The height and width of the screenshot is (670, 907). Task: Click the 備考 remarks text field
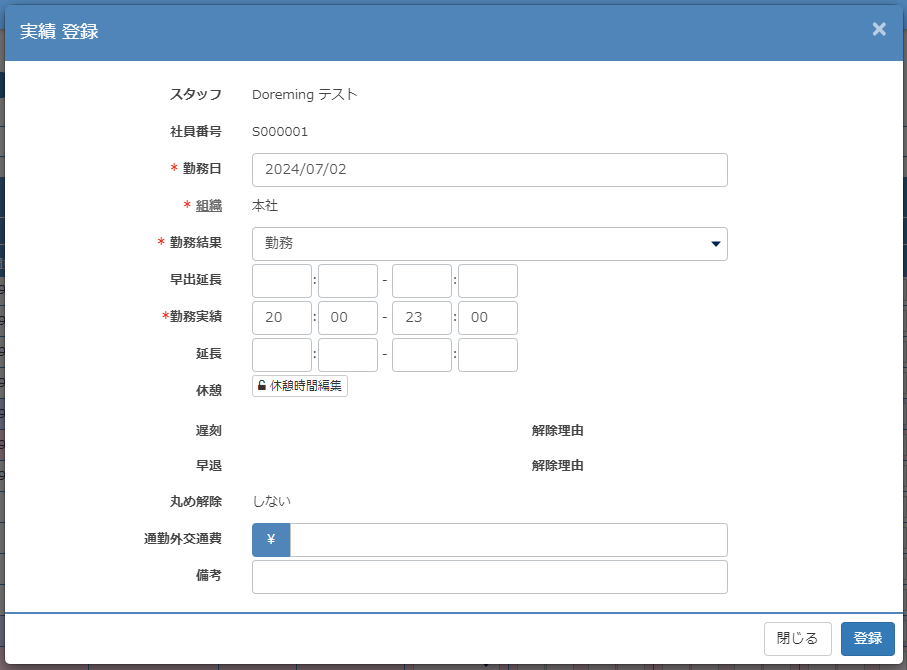489,577
